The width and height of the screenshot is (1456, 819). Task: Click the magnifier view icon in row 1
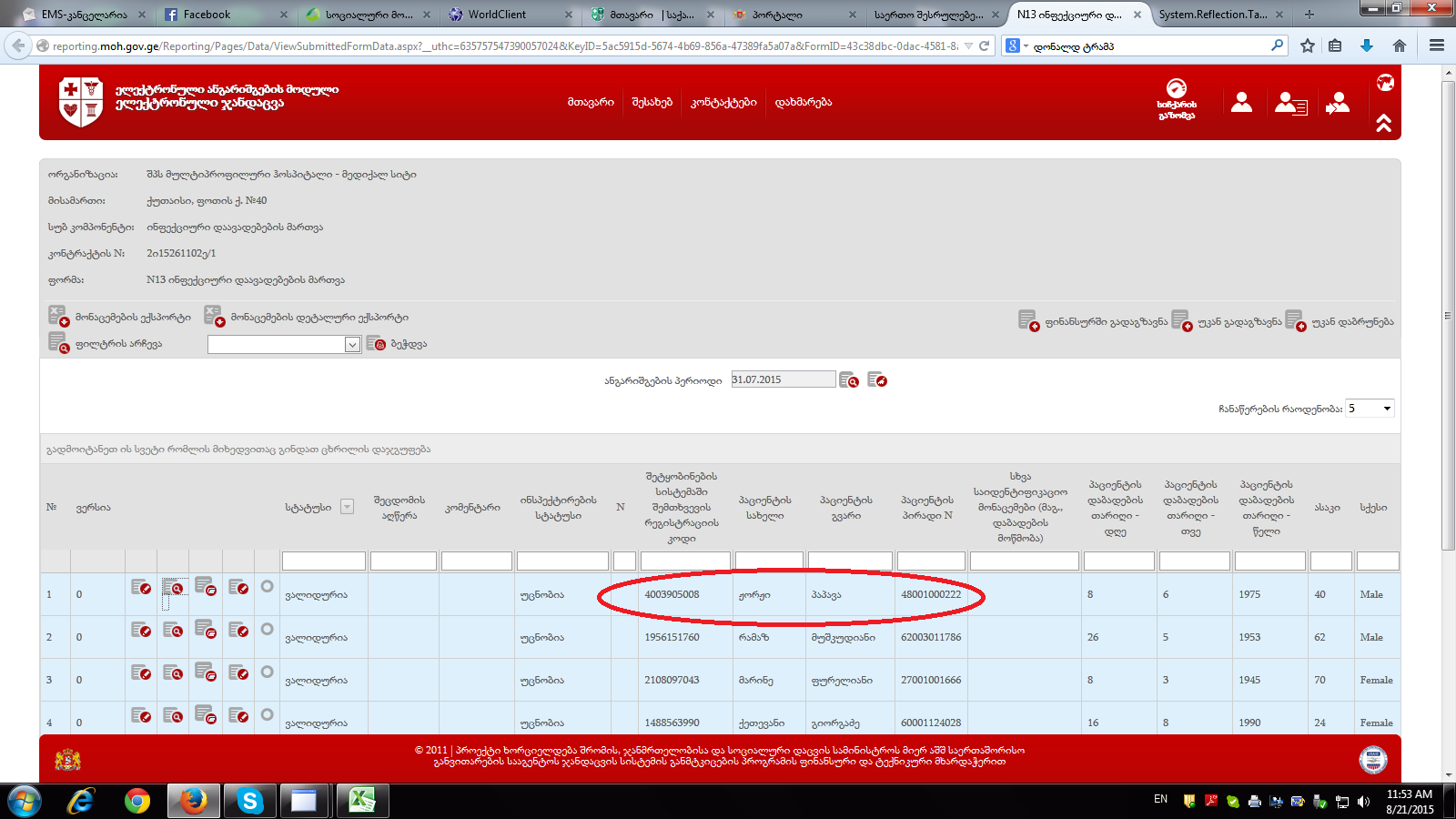pos(173,588)
